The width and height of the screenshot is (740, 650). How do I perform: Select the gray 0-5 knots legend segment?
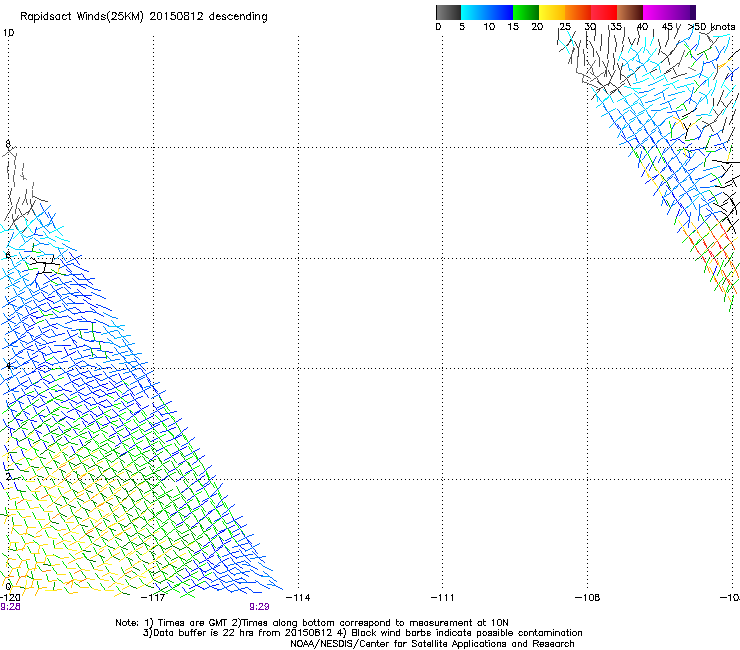448,12
